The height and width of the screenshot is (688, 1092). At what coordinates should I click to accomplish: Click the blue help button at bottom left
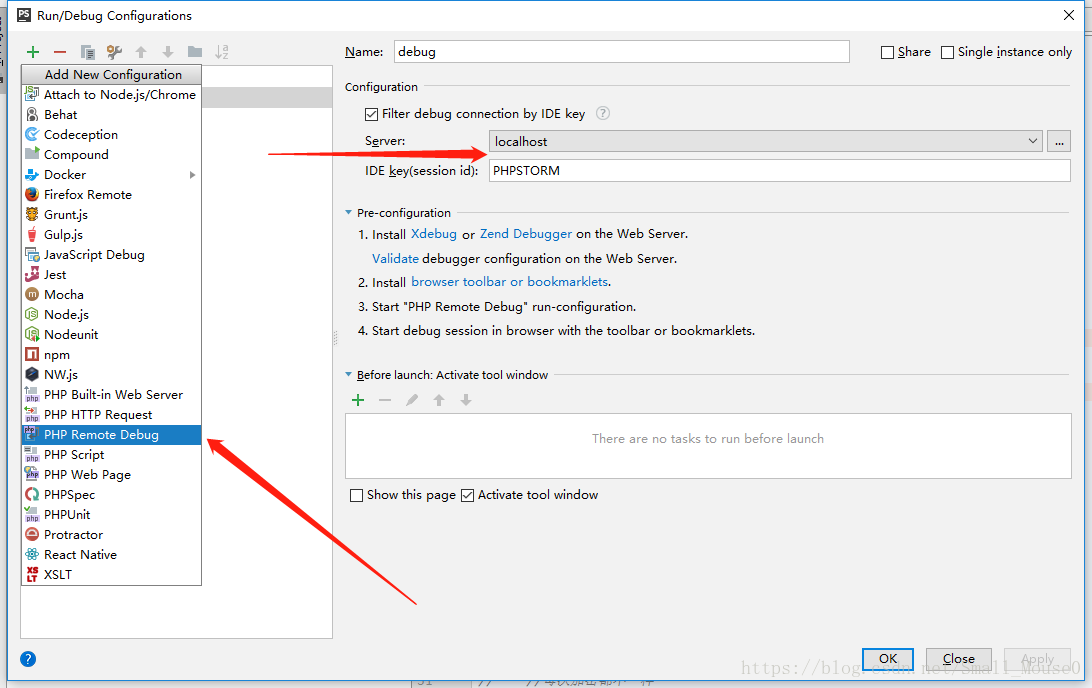[28, 659]
